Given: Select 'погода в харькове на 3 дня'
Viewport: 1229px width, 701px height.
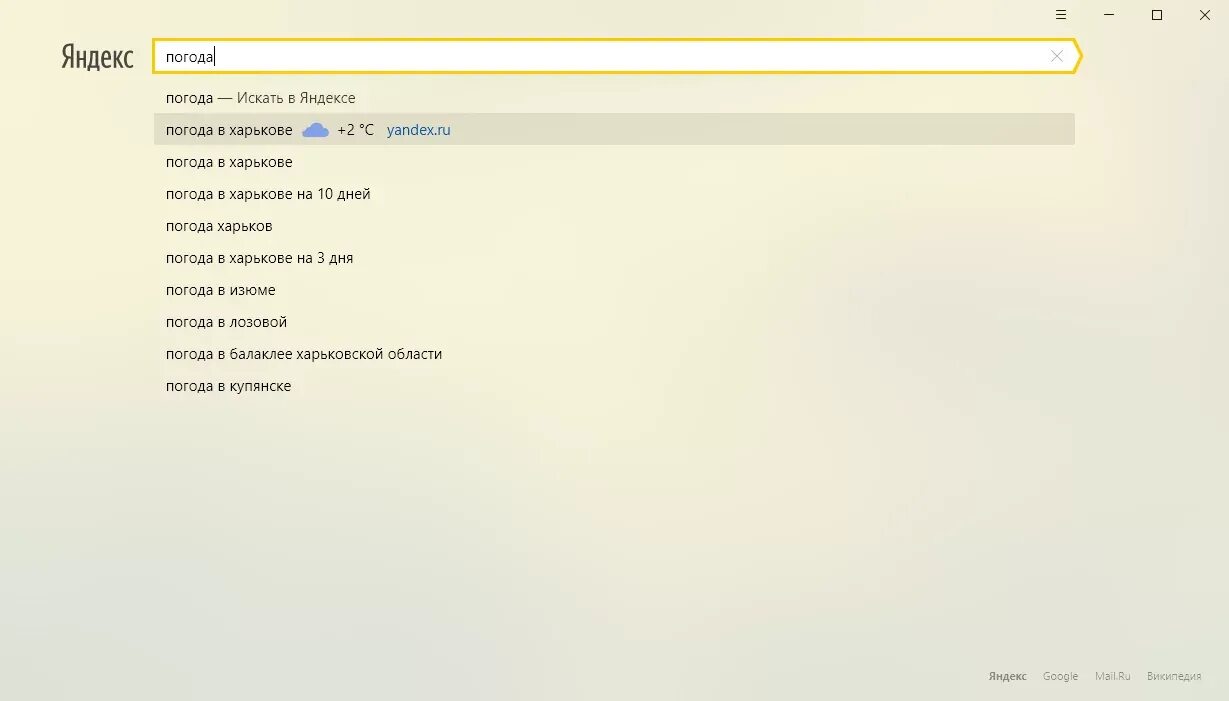Looking at the screenshot, I should (x=614, y=258).
